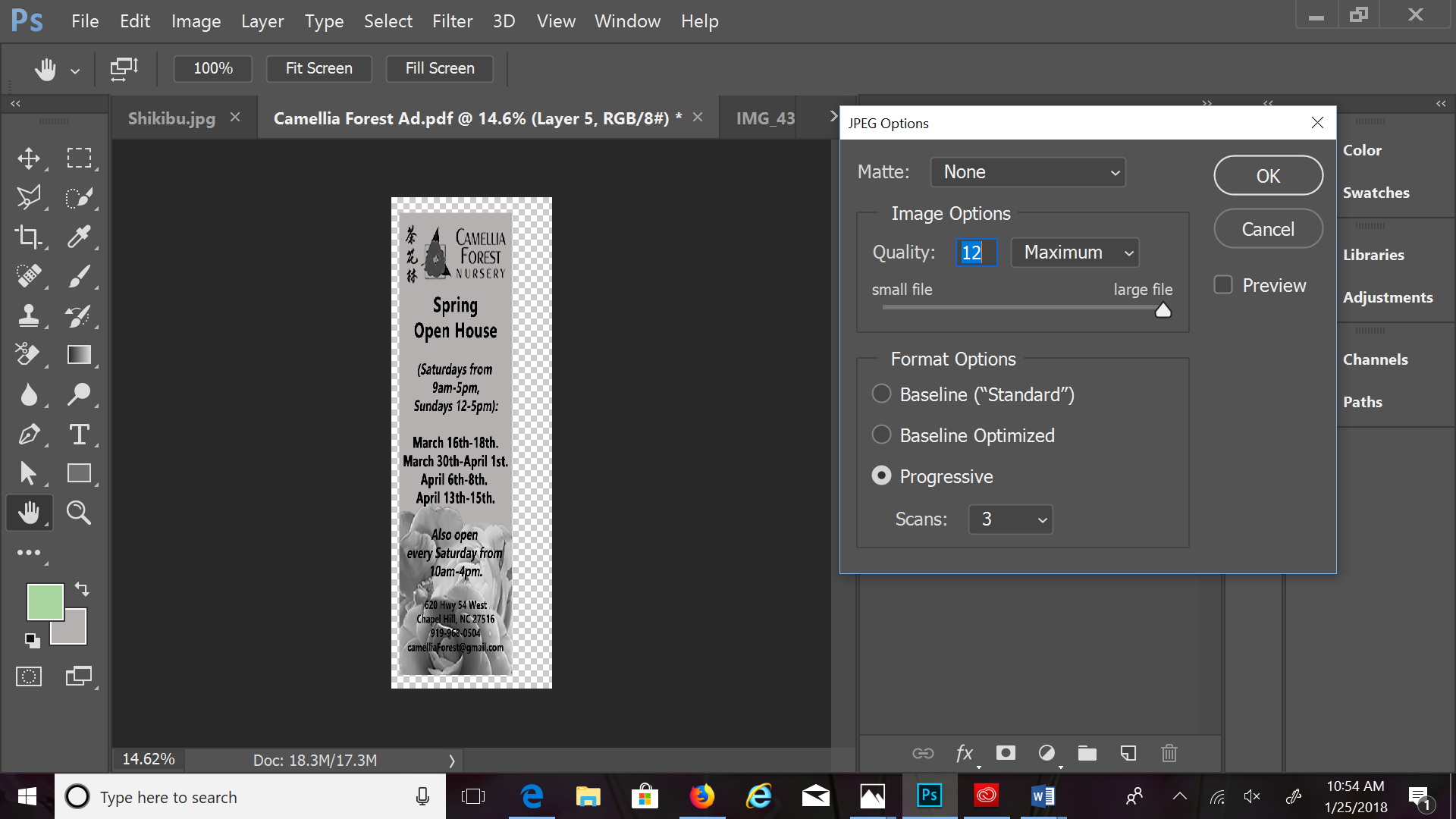Open the Image menu
1456x819 pixels.
pyautogui.click(x=196, y=21)
